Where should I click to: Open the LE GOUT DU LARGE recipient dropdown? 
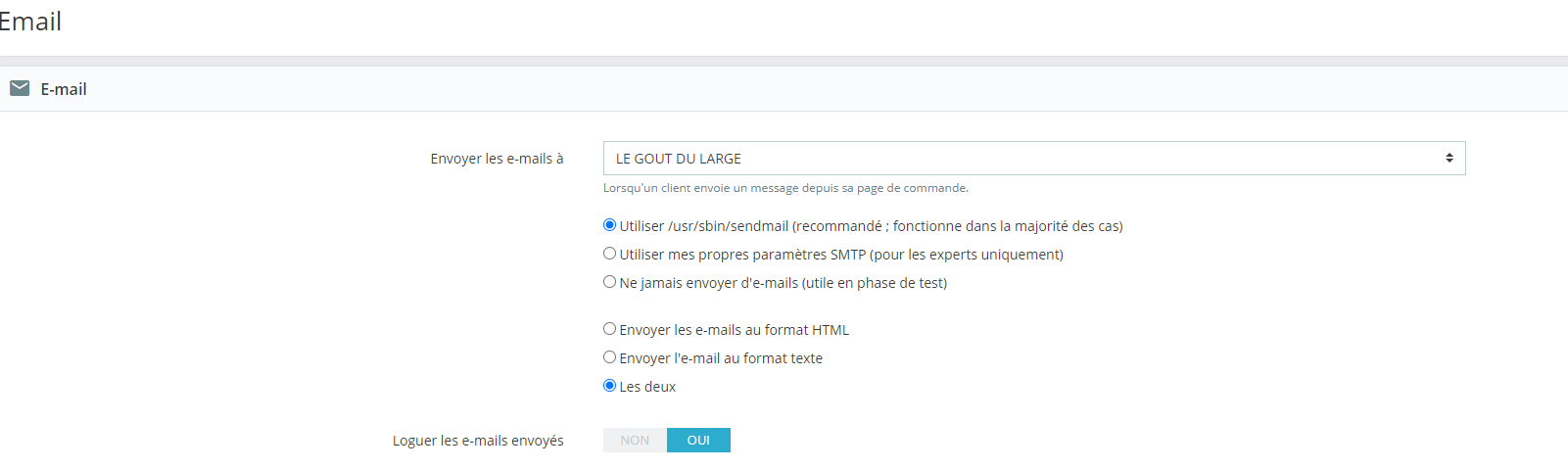1034,159
